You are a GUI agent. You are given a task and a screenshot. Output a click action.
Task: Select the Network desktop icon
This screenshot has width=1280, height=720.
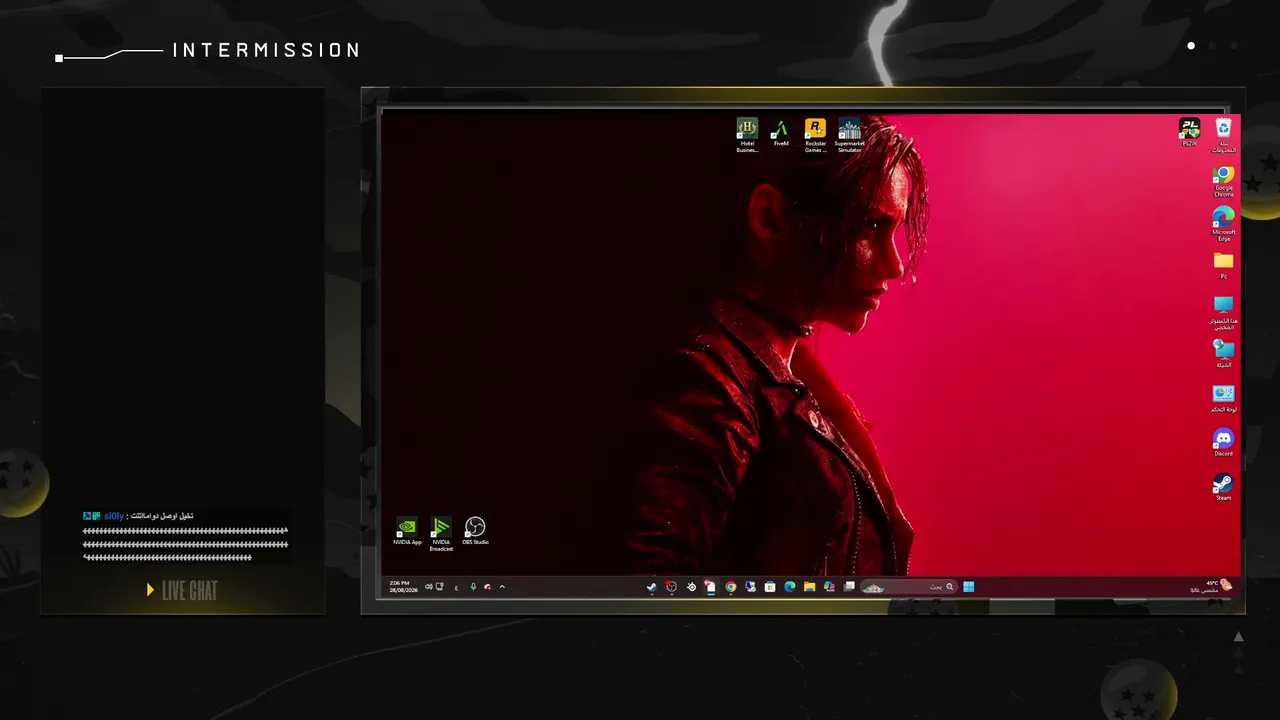click(x=1223, y=354)
